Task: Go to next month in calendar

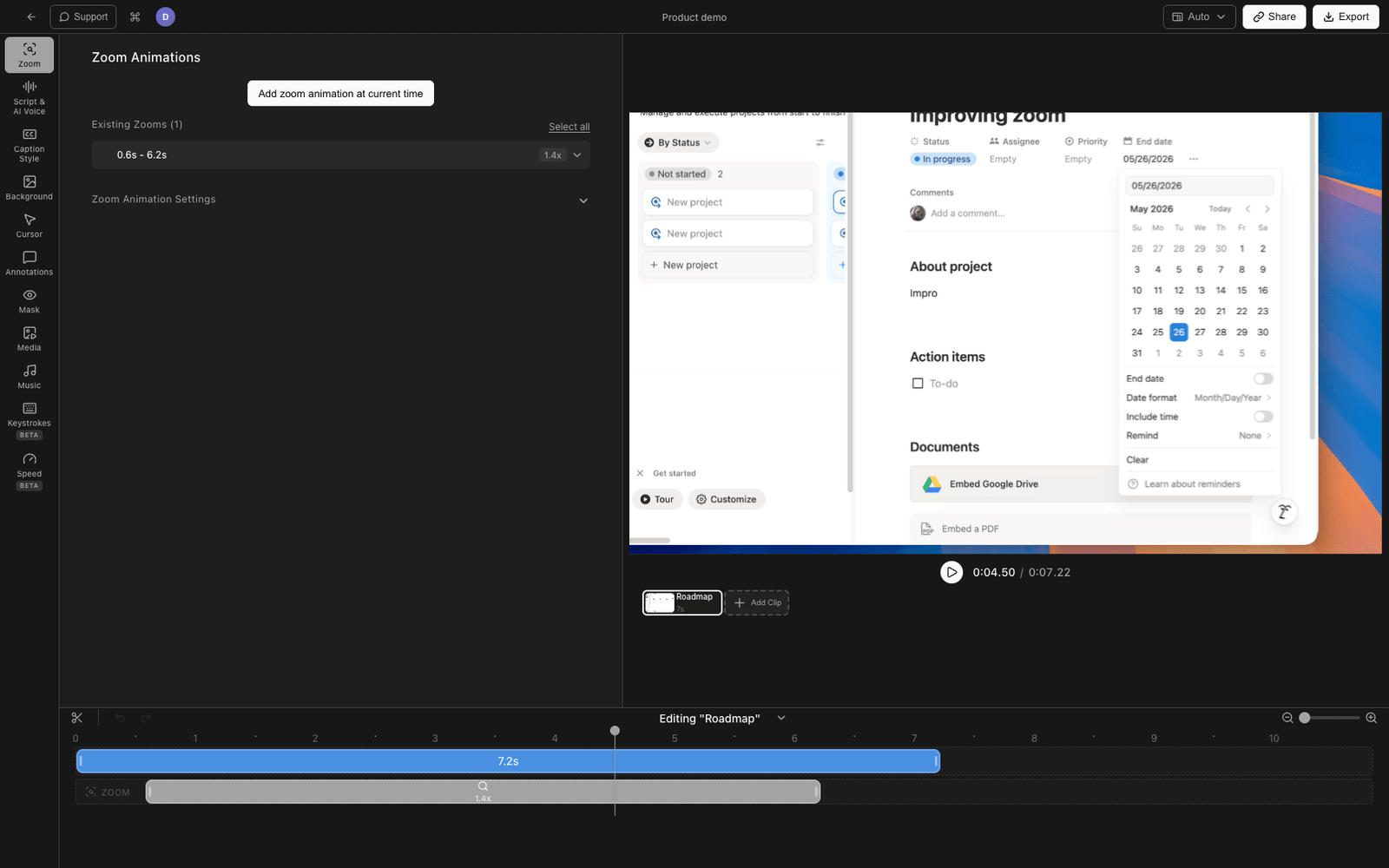Action: 1267,209
